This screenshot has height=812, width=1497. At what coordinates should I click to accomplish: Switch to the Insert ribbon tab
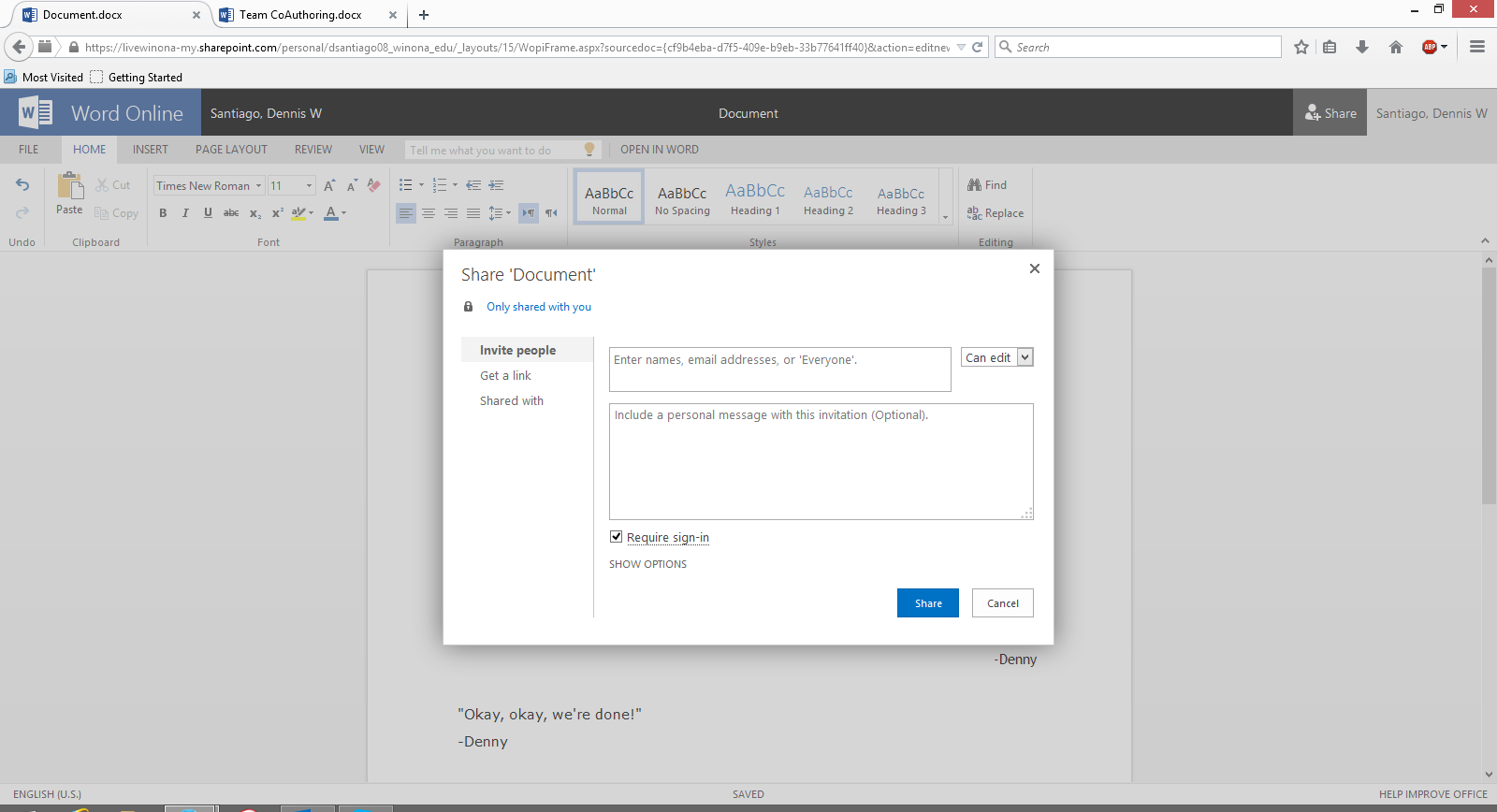pyautogui.click(x=150, y=150)
